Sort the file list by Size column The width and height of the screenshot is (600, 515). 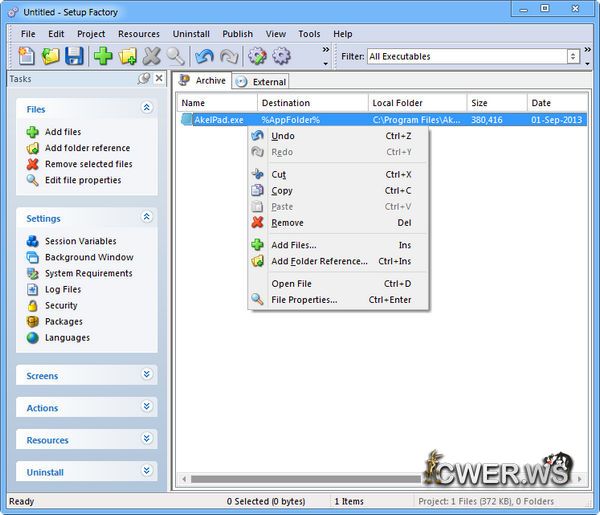pos(495,103)
